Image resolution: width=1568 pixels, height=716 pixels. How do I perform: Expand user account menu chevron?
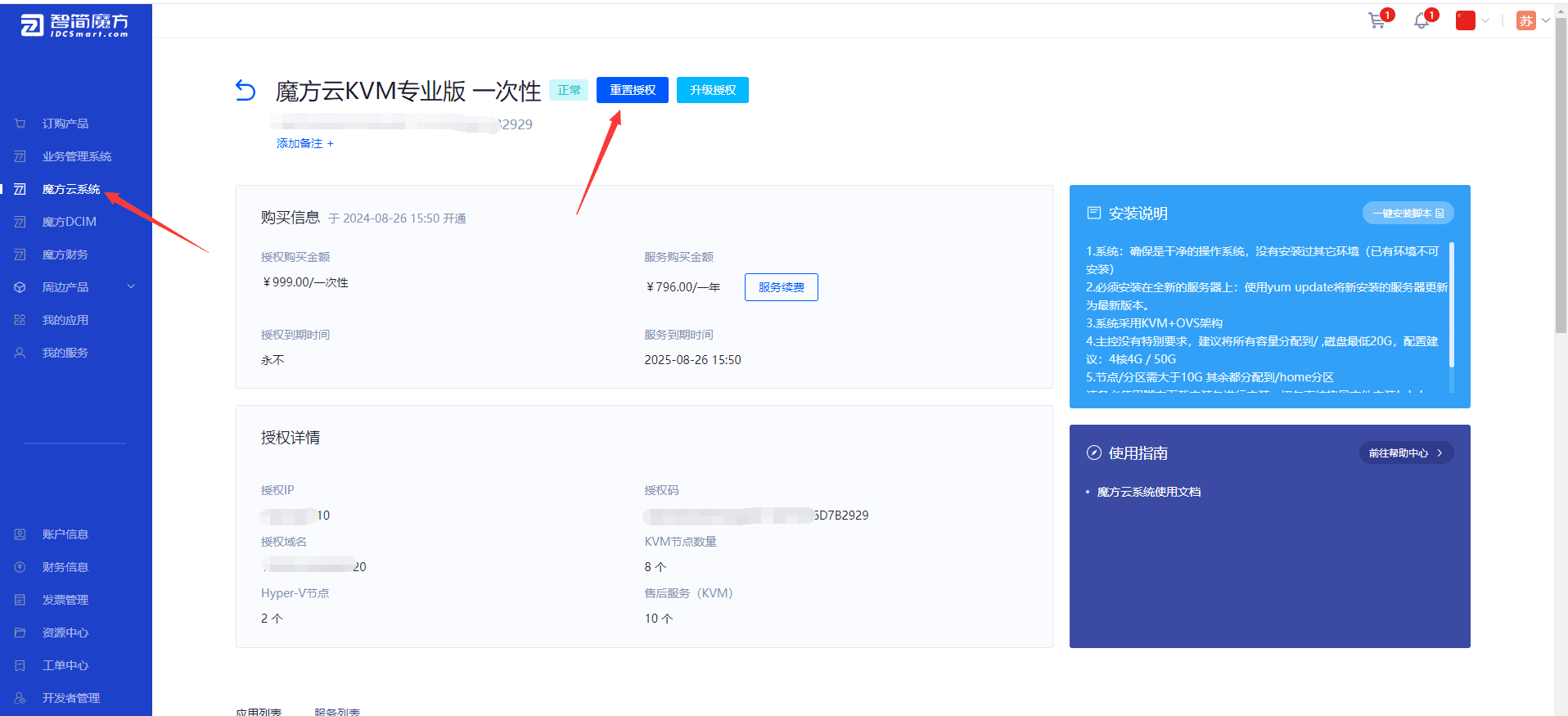1546,21
